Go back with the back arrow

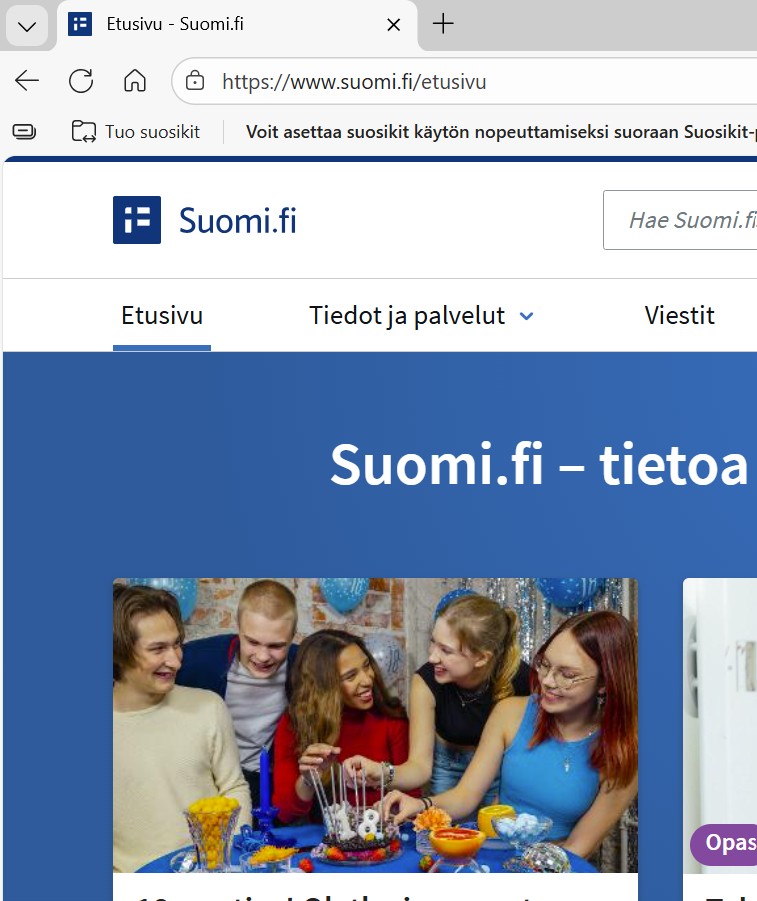[27, 80]
